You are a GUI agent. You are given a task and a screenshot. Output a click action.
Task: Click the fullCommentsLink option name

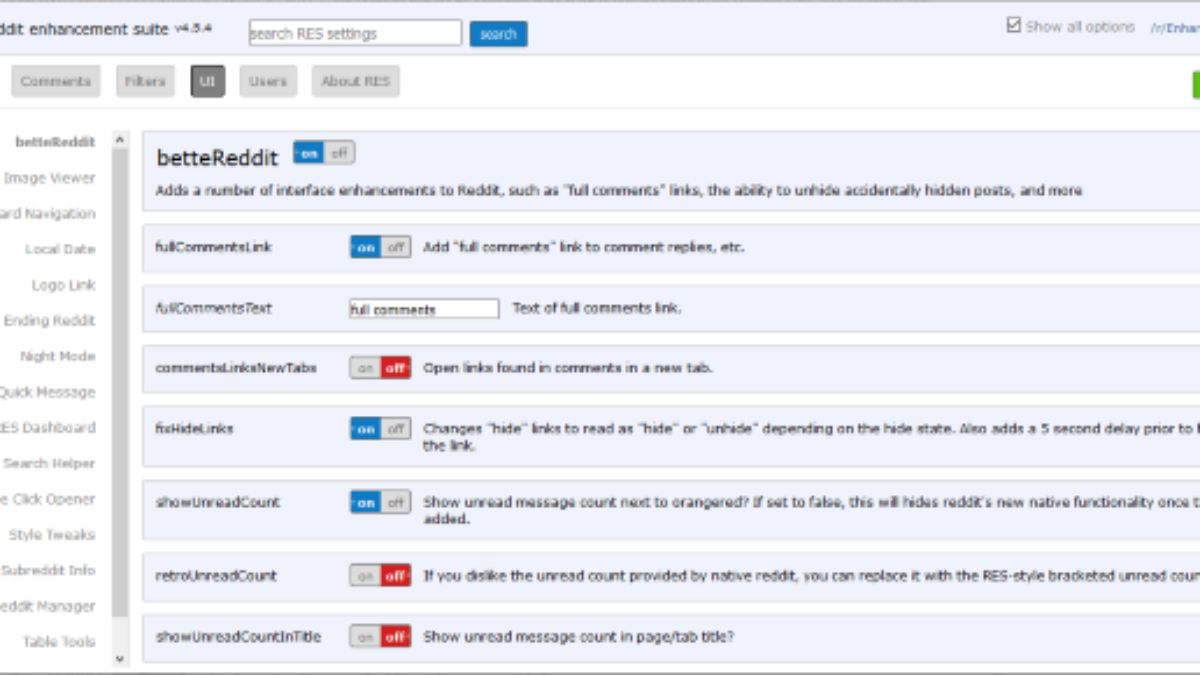[214, 247]
